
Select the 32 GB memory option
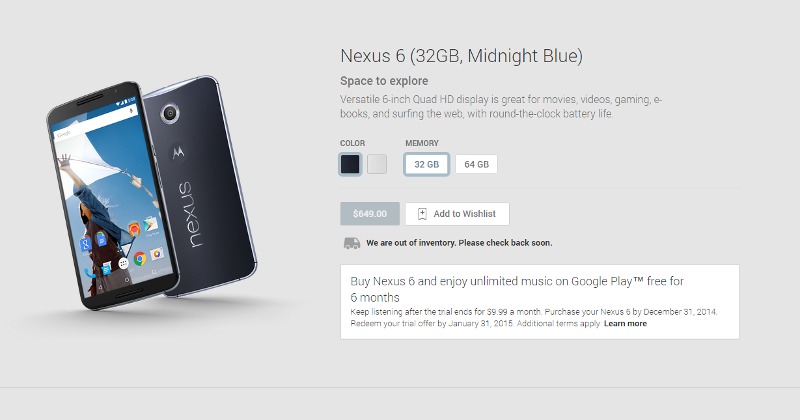[427, 164]
